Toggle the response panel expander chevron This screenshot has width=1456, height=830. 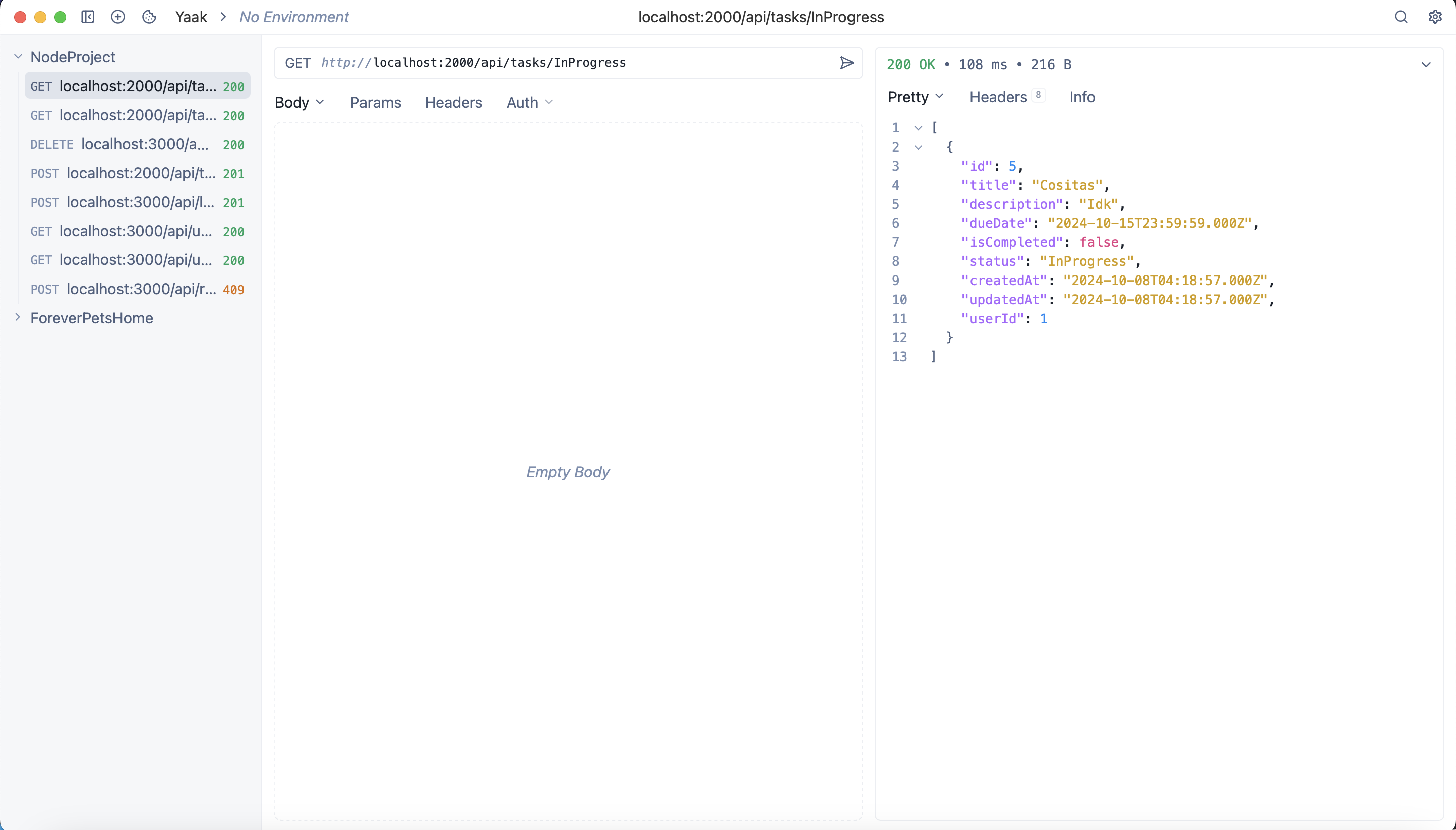(1427, 64)
